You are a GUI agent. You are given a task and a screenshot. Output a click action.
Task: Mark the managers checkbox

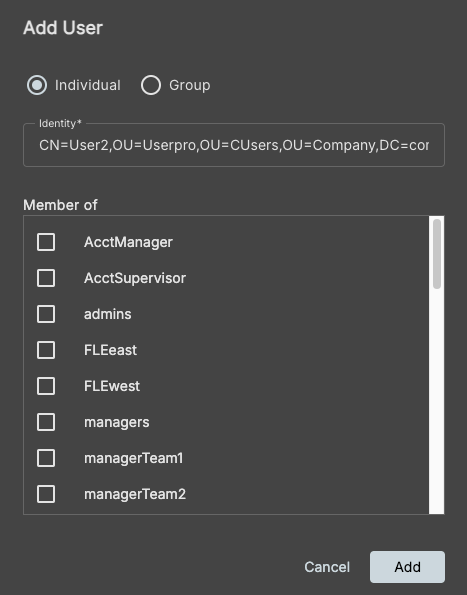[46, 422]
